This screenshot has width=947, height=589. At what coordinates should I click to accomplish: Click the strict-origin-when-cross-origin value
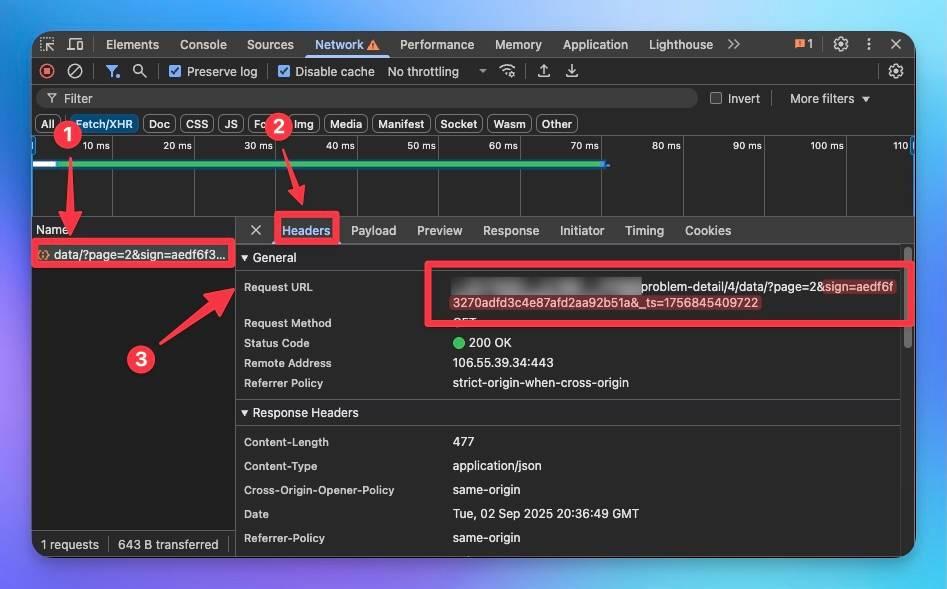[541, 382]
